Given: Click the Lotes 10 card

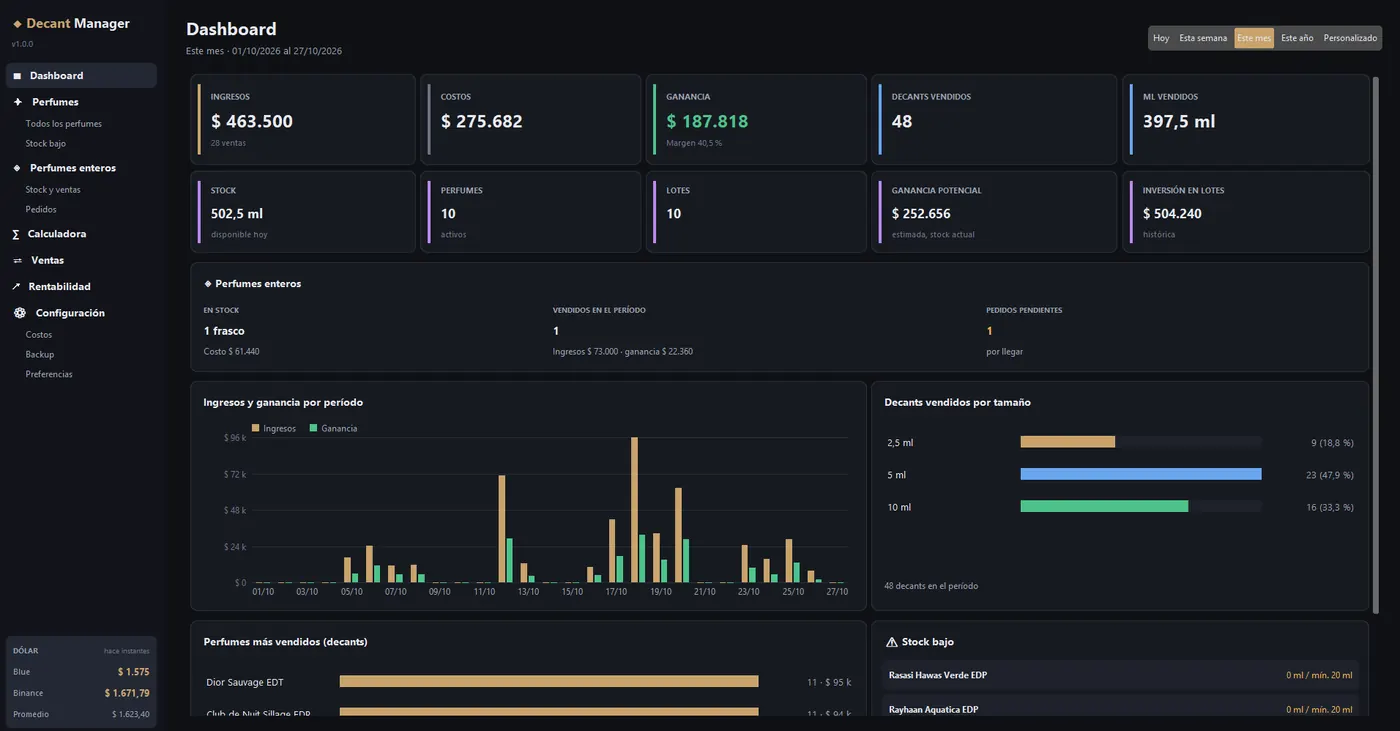Looking at the screenshot, I should click(757, 212).
